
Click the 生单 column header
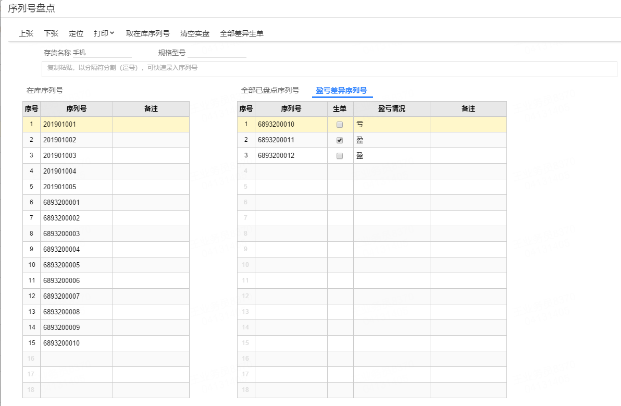[x=340, y=109]
